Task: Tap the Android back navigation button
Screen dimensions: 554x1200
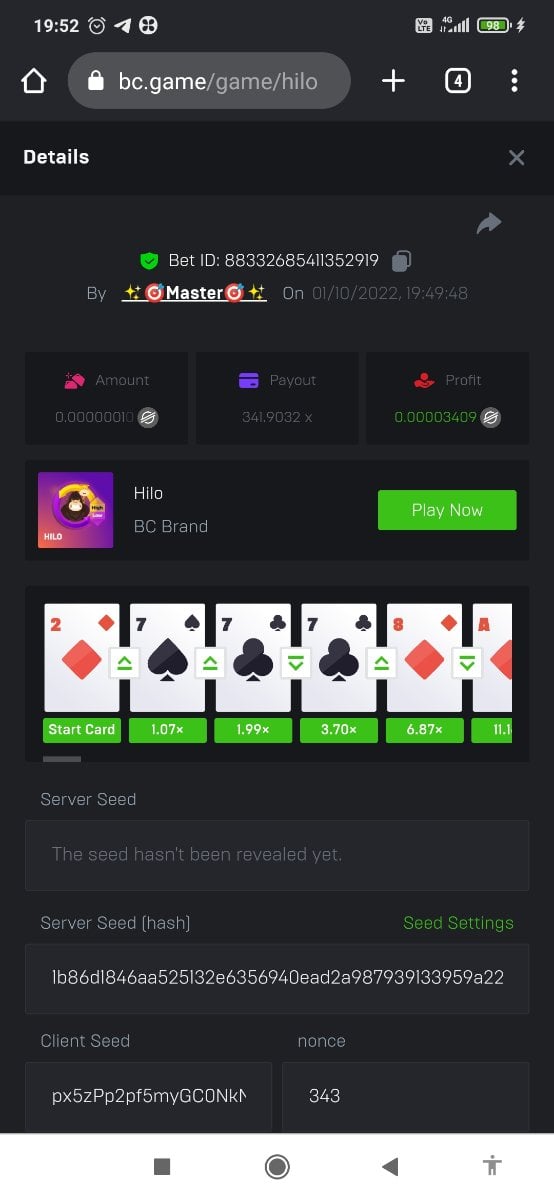Action: 391,1166
